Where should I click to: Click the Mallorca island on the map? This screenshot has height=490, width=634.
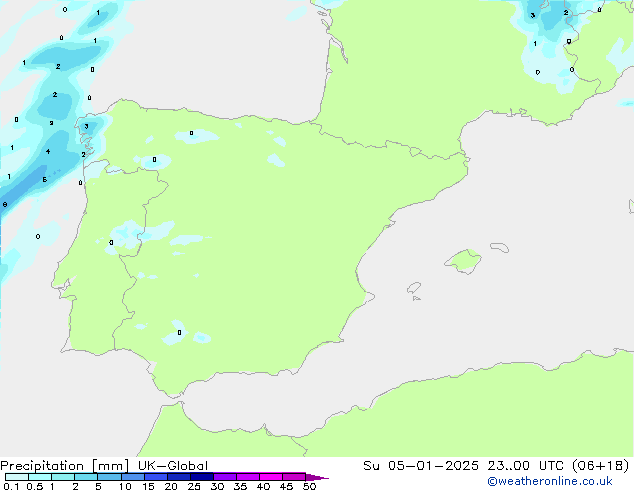463,261
